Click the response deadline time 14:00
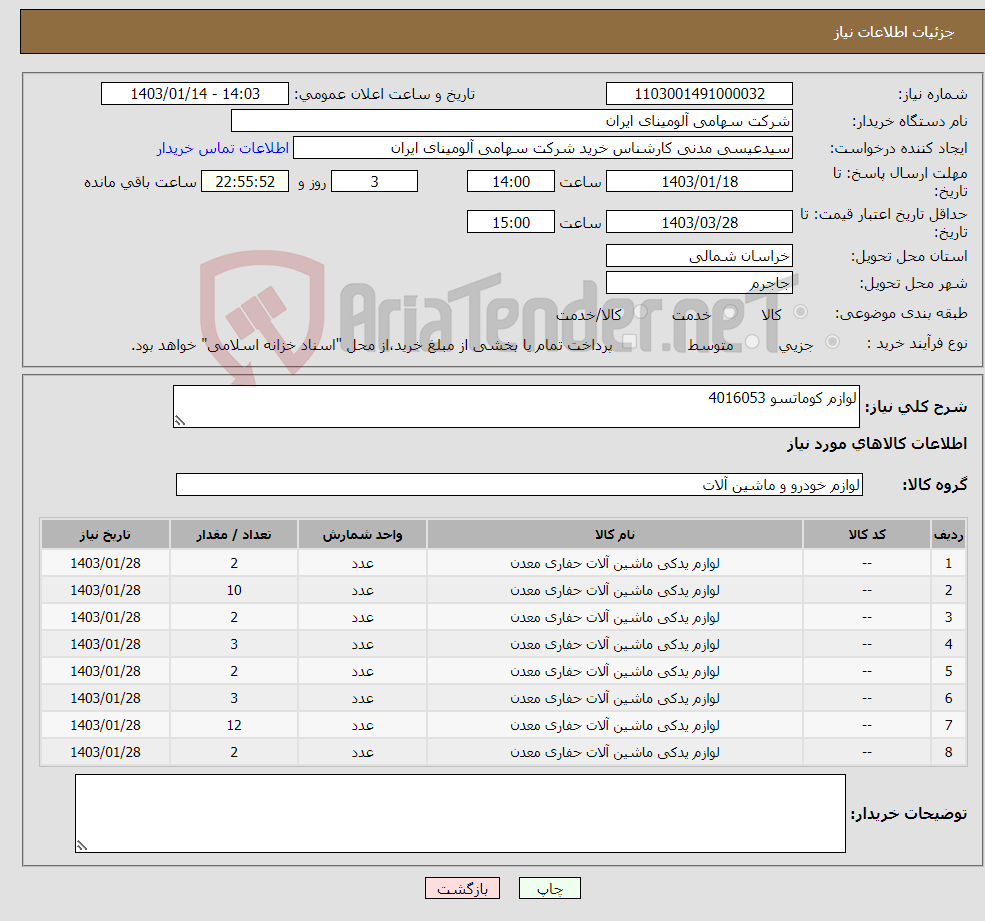 (x=511, y=182)
